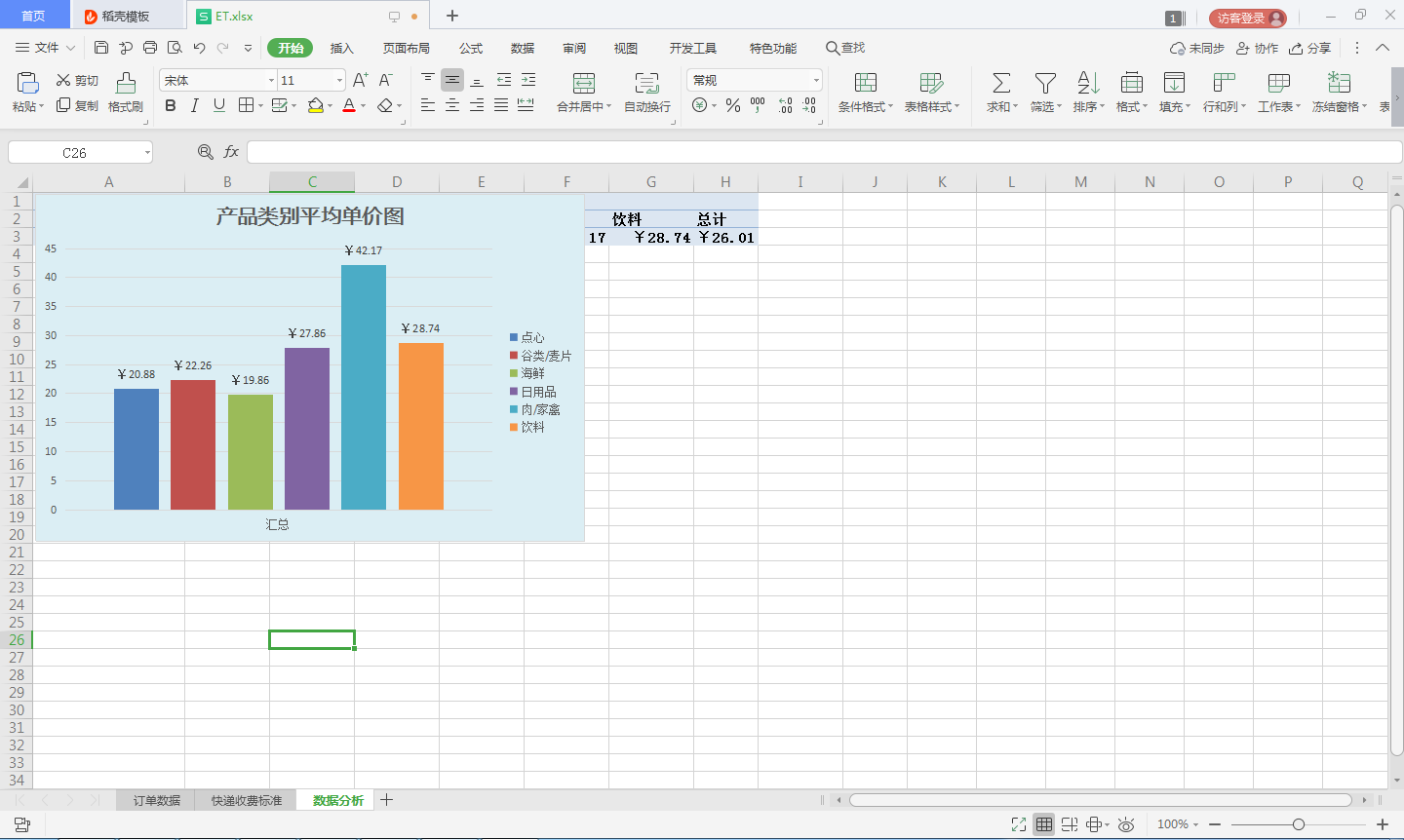
Task: Add a new sheet with plus icon
Action: click(x=387, y=800)
